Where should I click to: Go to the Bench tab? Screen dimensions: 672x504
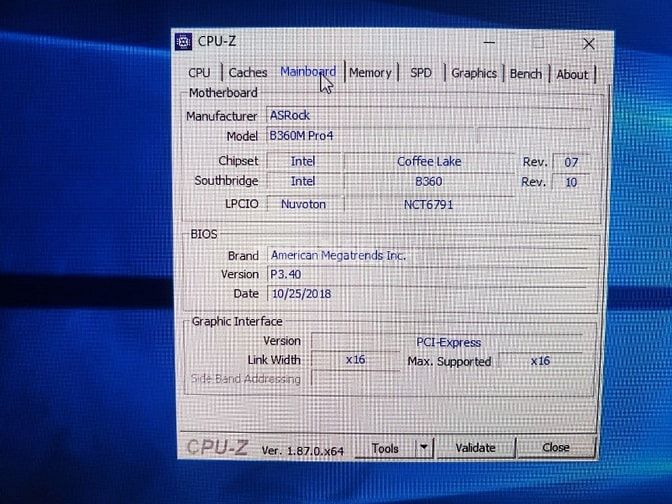(x=526, y=74)
